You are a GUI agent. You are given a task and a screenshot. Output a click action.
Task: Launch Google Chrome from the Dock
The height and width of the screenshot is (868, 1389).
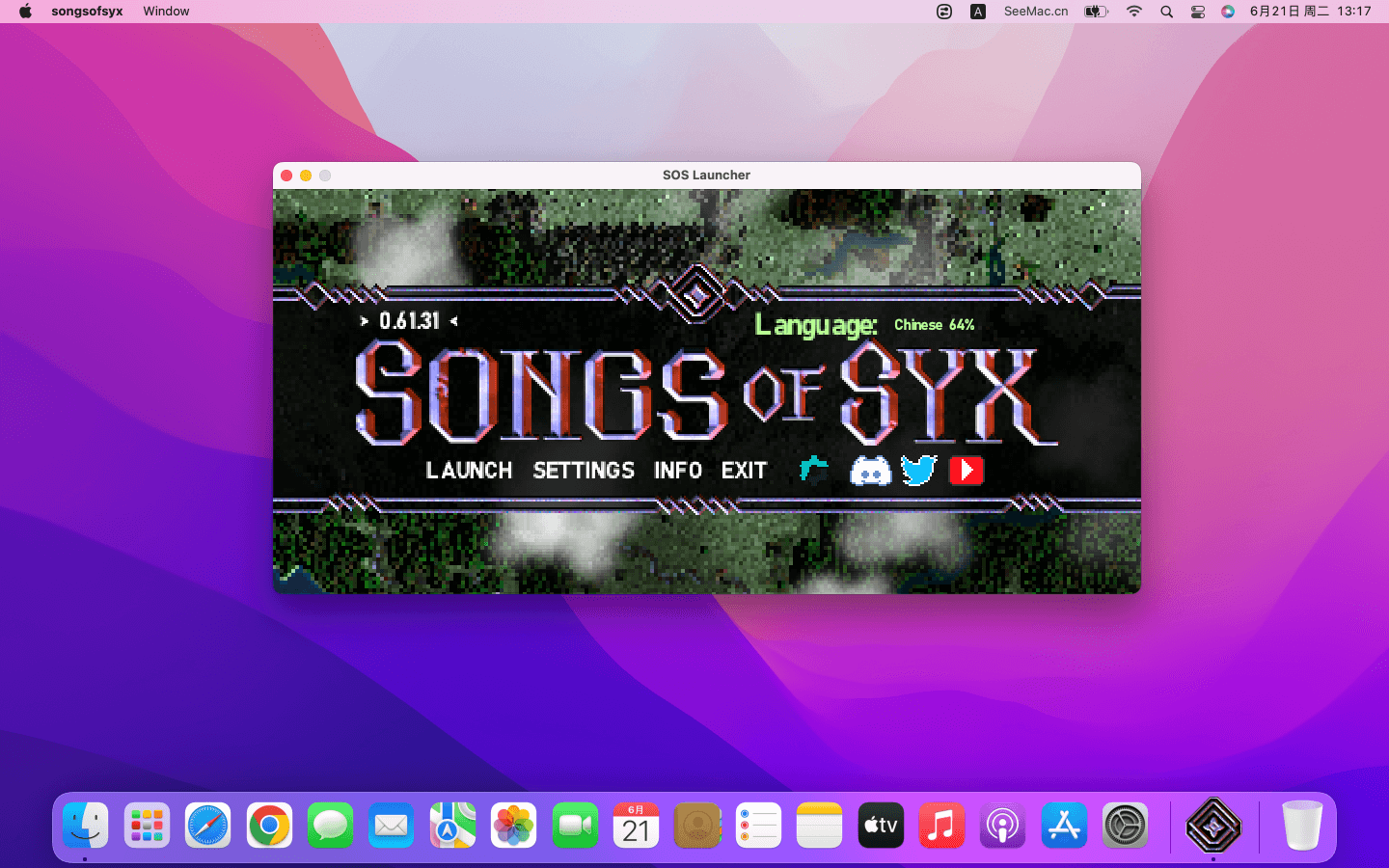coord(269,826)
